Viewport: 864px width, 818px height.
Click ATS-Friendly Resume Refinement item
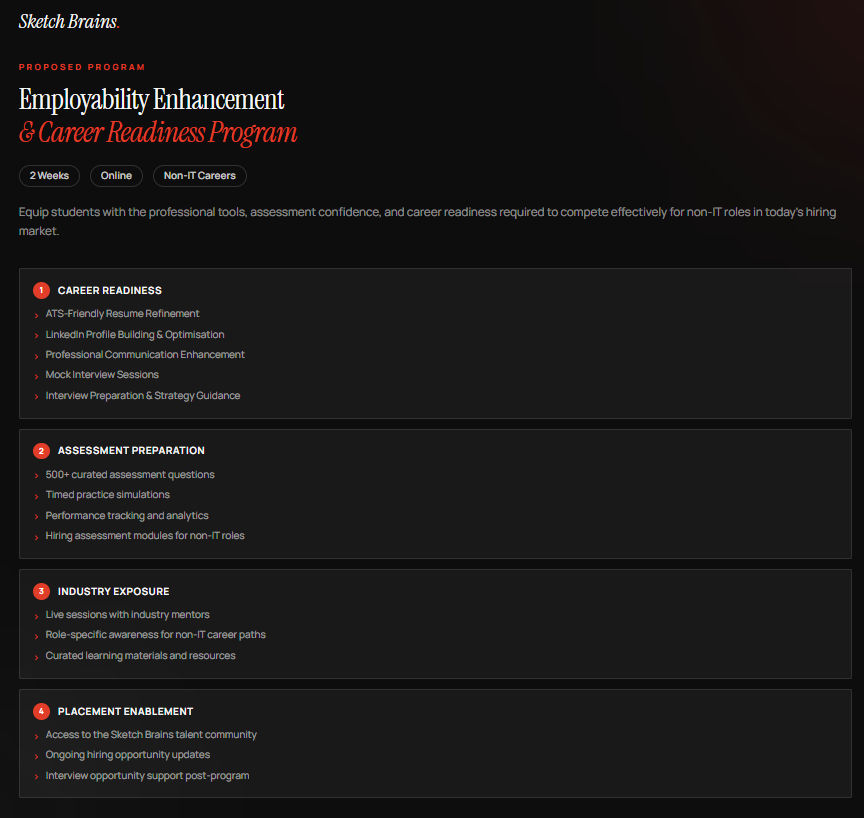point(122,313)
